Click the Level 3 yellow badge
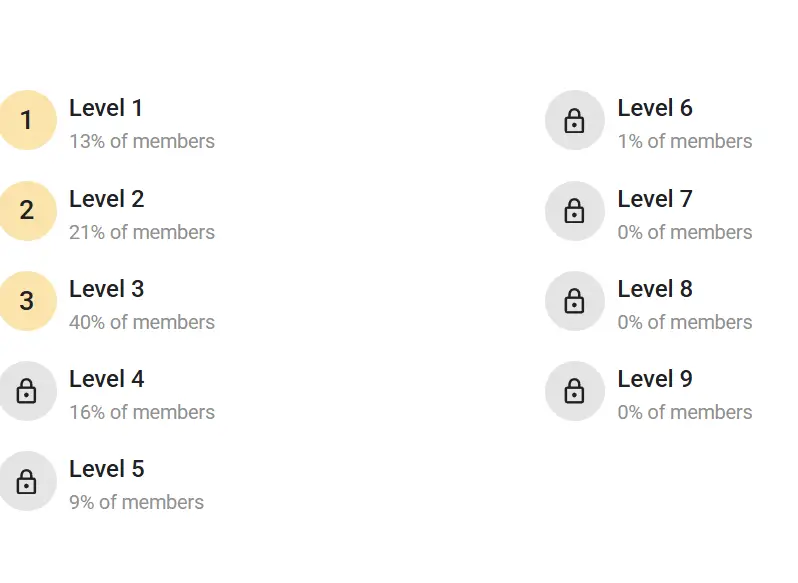 (26, 301)
